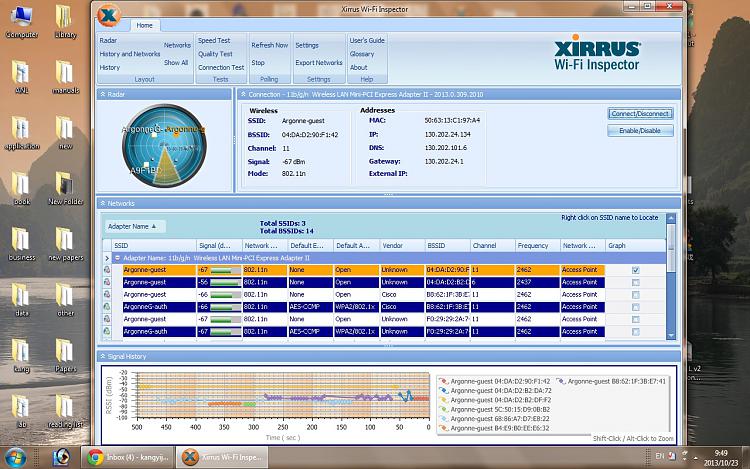The image size is (750, 469).
Task: Open the manuals desktop folder
Action: [65, 77]
